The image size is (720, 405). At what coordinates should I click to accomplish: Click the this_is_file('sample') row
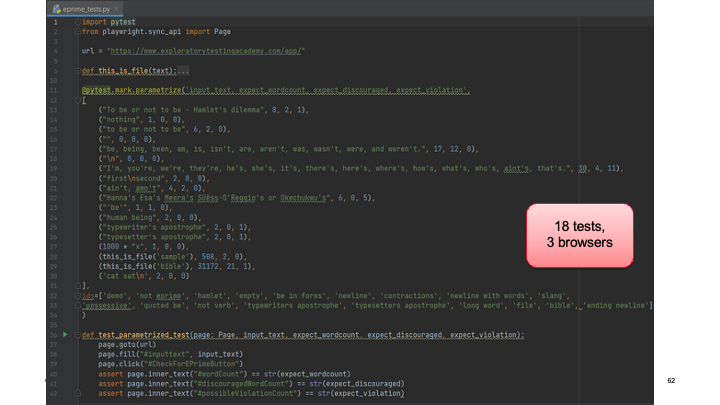[x=173, y=257]
